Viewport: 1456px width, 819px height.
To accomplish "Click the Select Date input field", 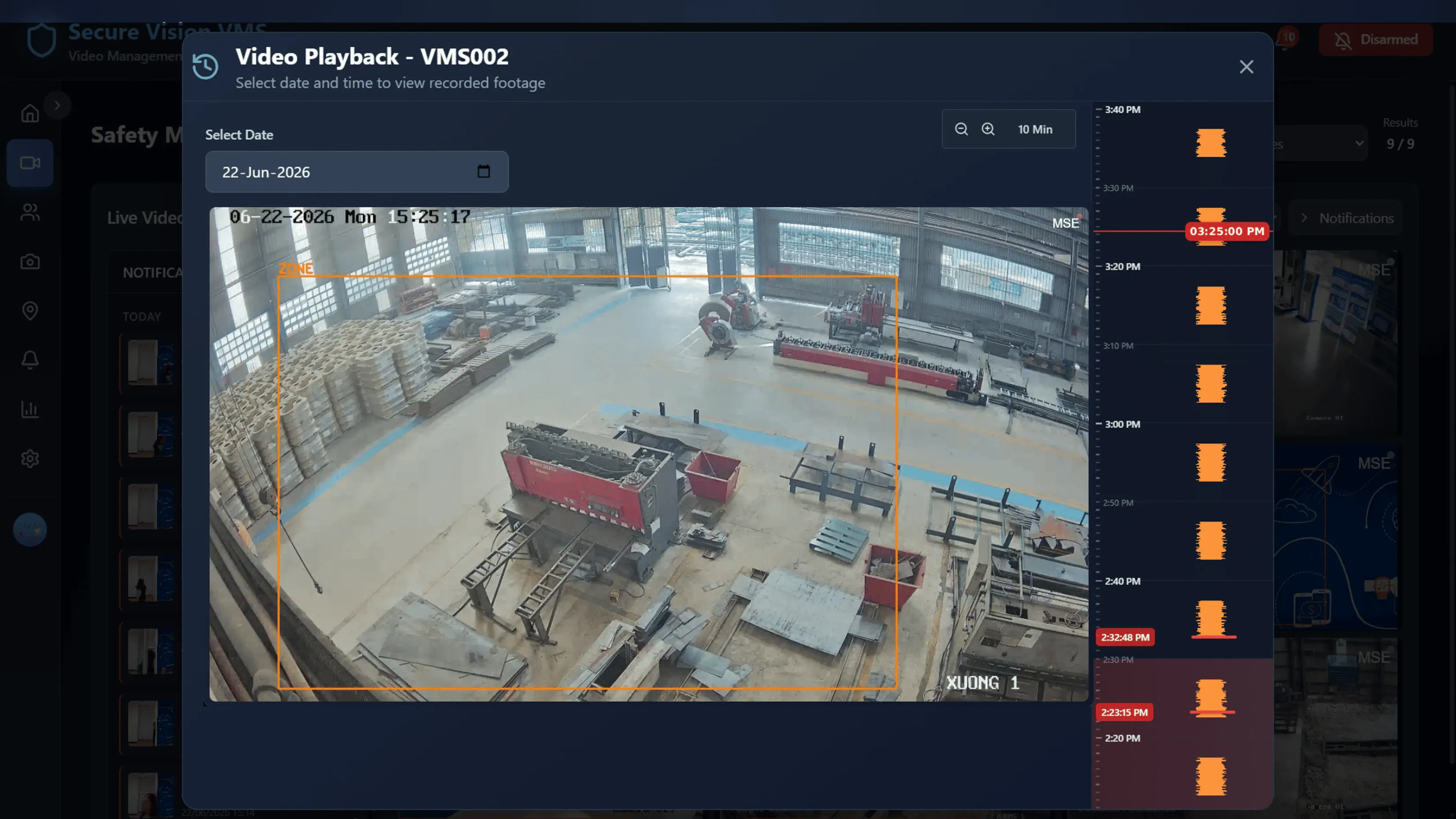I will (356, 172).
